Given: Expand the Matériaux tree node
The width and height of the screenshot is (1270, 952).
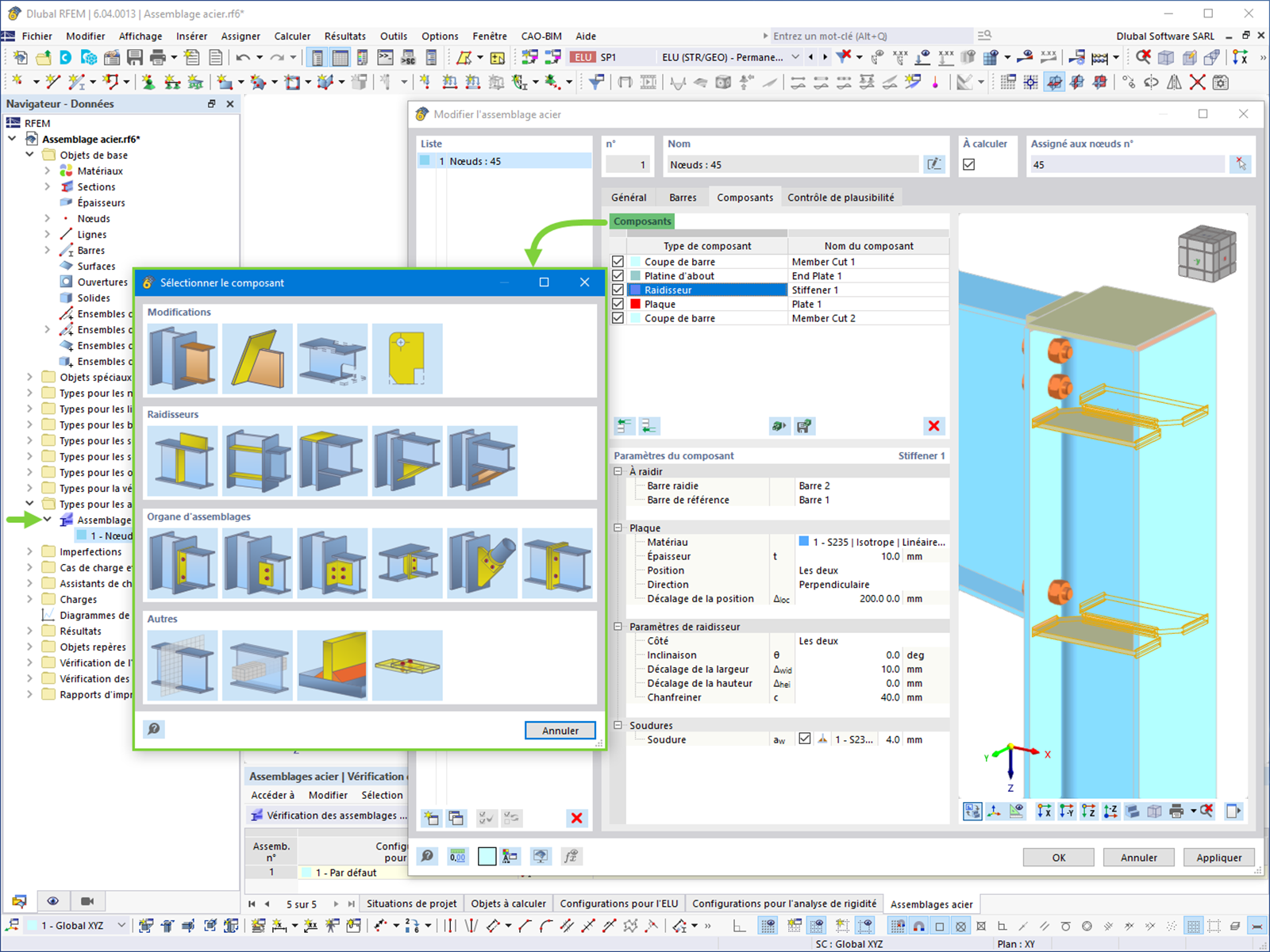Looking at the screenshot, I should (48, 171).
